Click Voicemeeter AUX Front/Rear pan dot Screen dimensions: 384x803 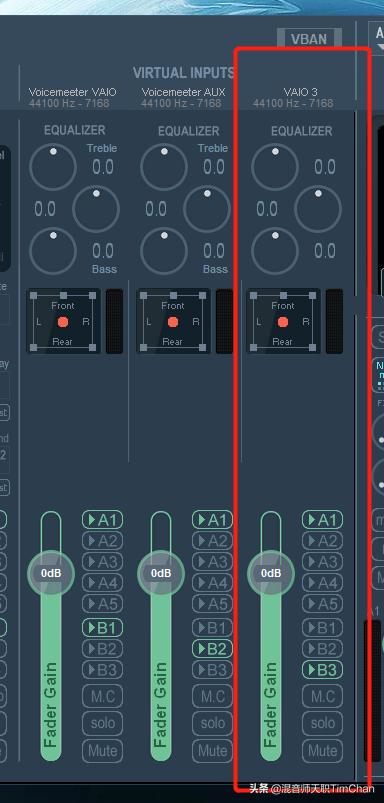click(173, 322)
